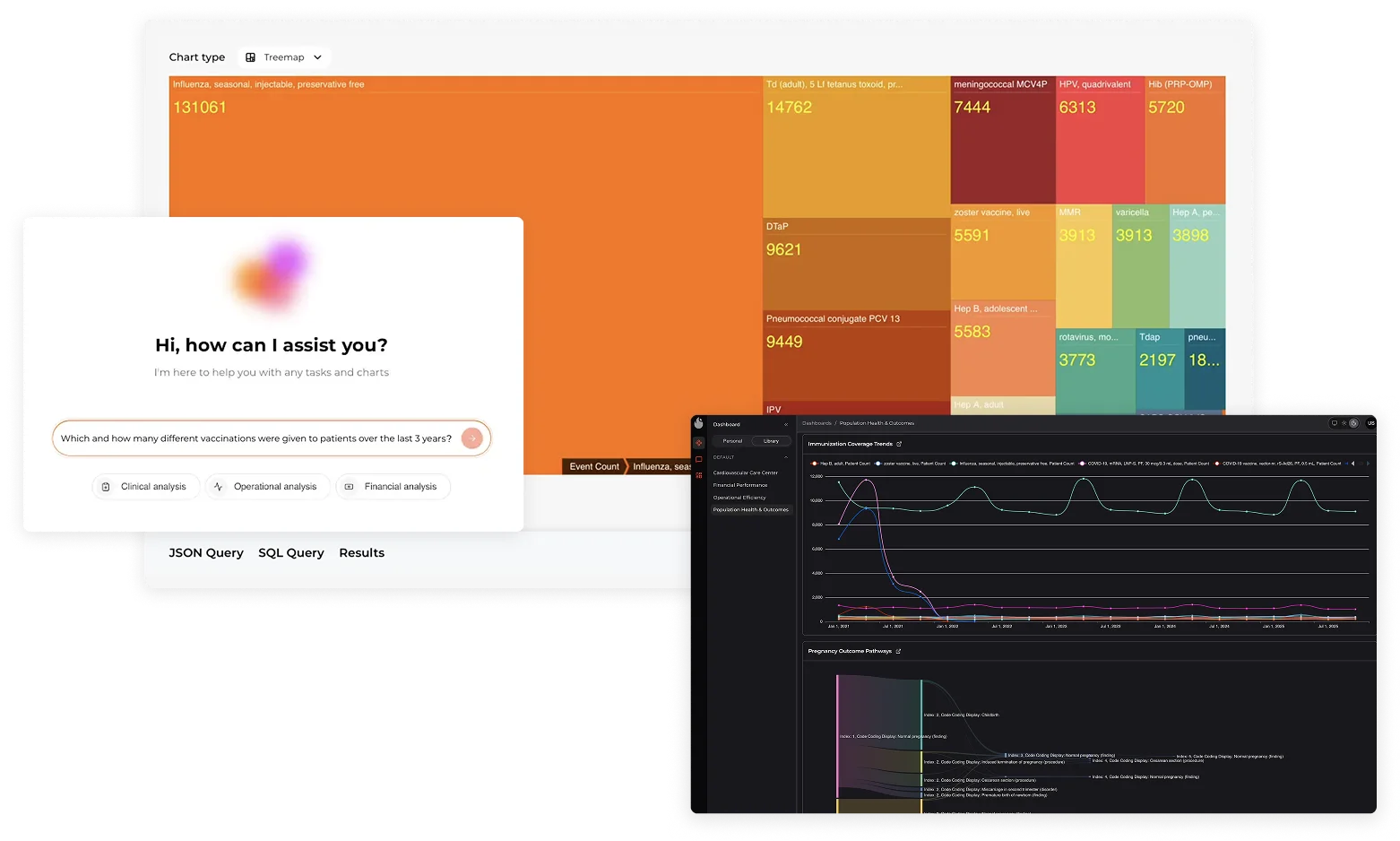This screenshot has height=841, width=1400.
Task: Select the varicella 3913 treemap tile
Action: tap(1141, 266)
